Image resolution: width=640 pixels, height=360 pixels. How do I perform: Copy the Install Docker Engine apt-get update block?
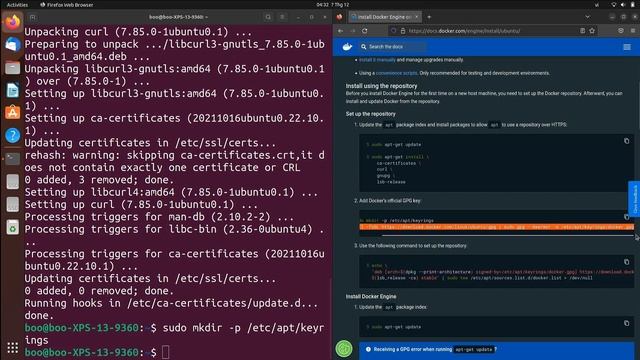pos(627,323)
